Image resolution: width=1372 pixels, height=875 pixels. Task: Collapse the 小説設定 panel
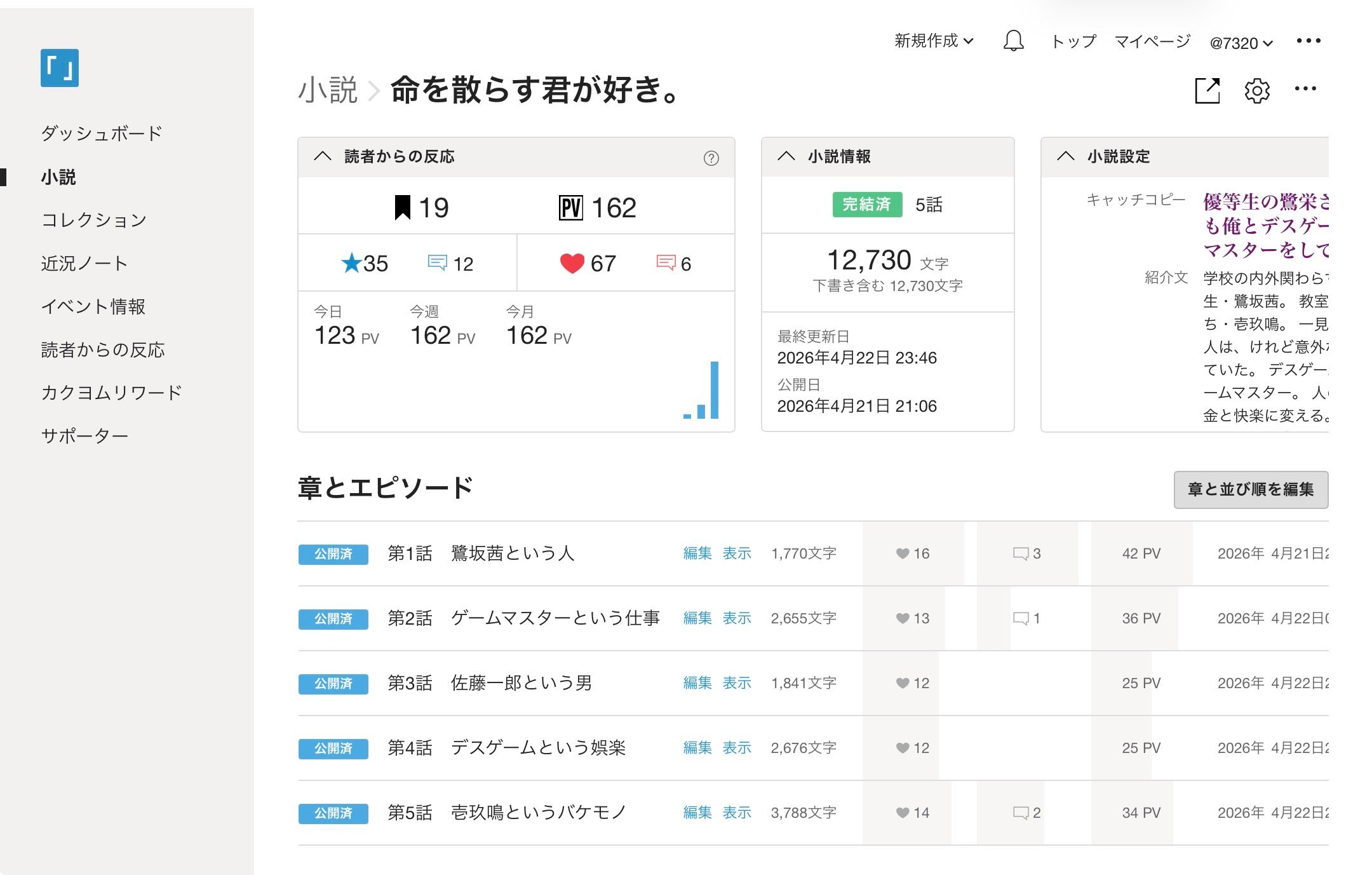(x=1066, y=156)
